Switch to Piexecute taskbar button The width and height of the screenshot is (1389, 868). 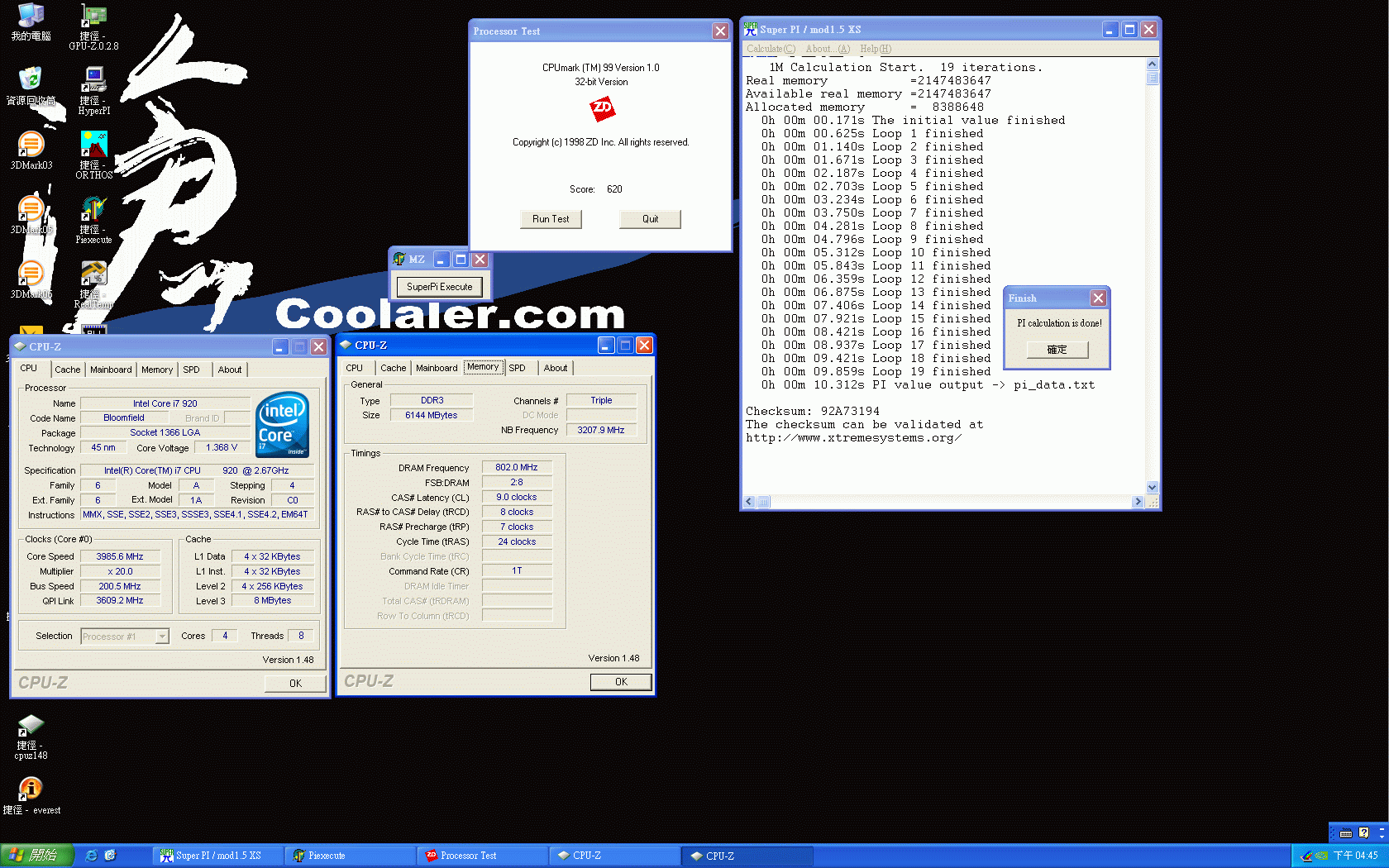(351, 856)
